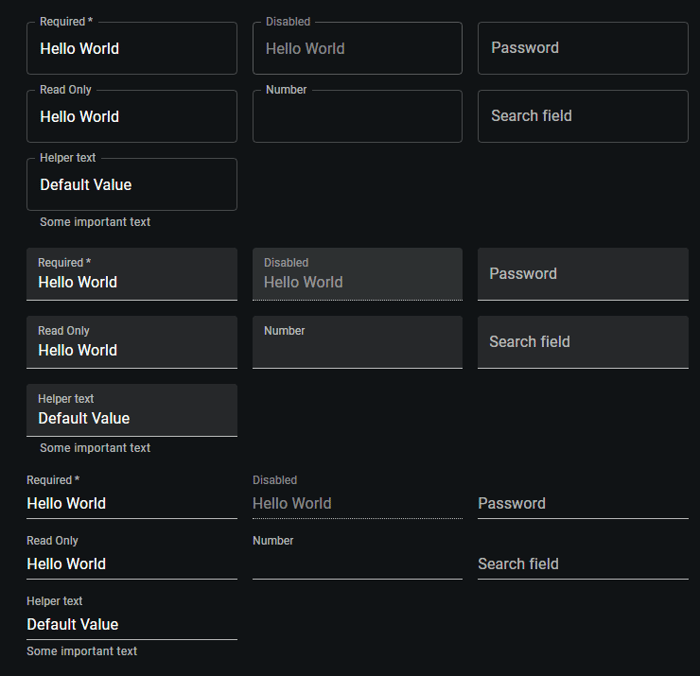Click the outlined Disabled Hello World field
The height and width of the screenshot is (676, 700).
click(x=358, y=48)
